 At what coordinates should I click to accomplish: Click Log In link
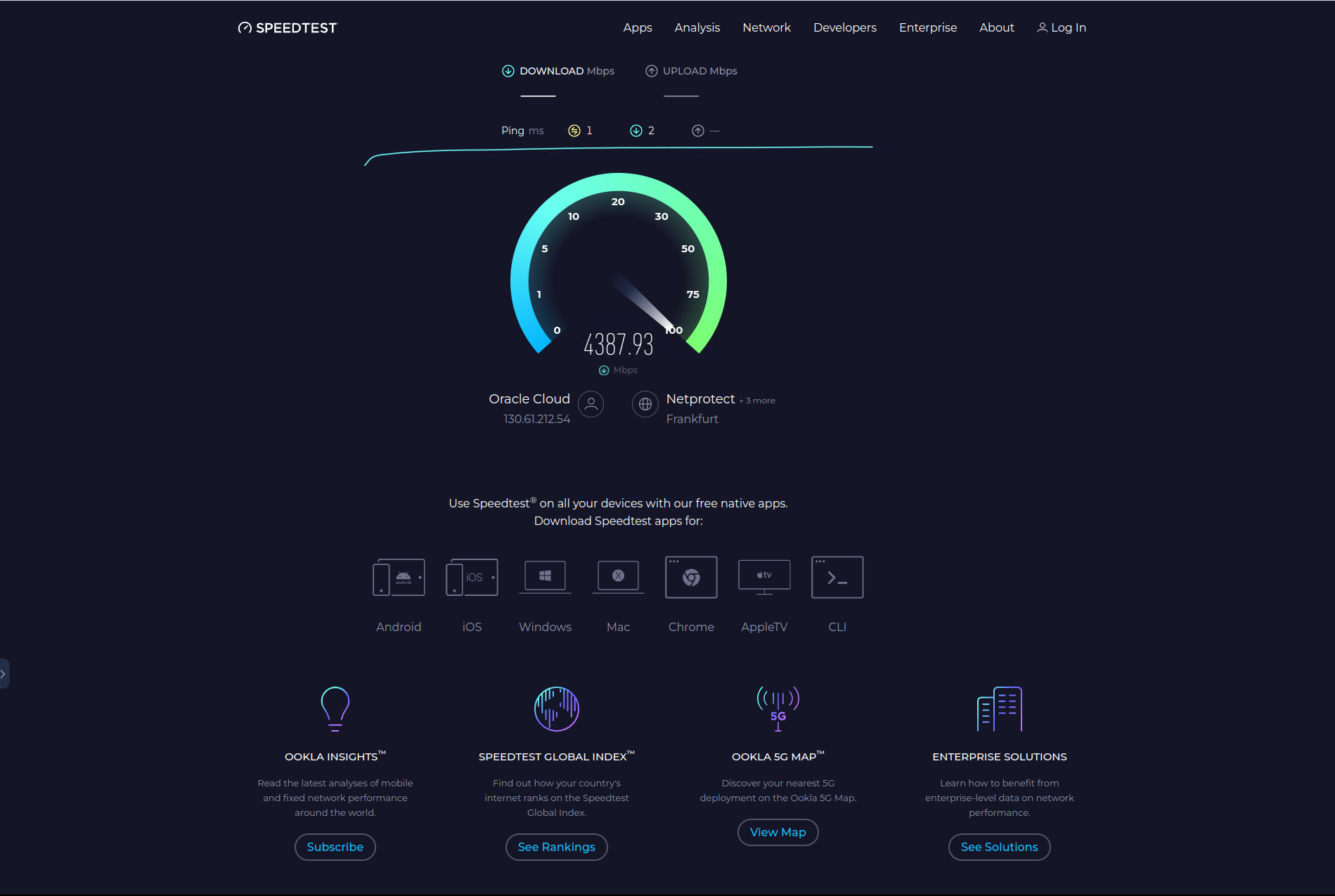[1062, 28]
